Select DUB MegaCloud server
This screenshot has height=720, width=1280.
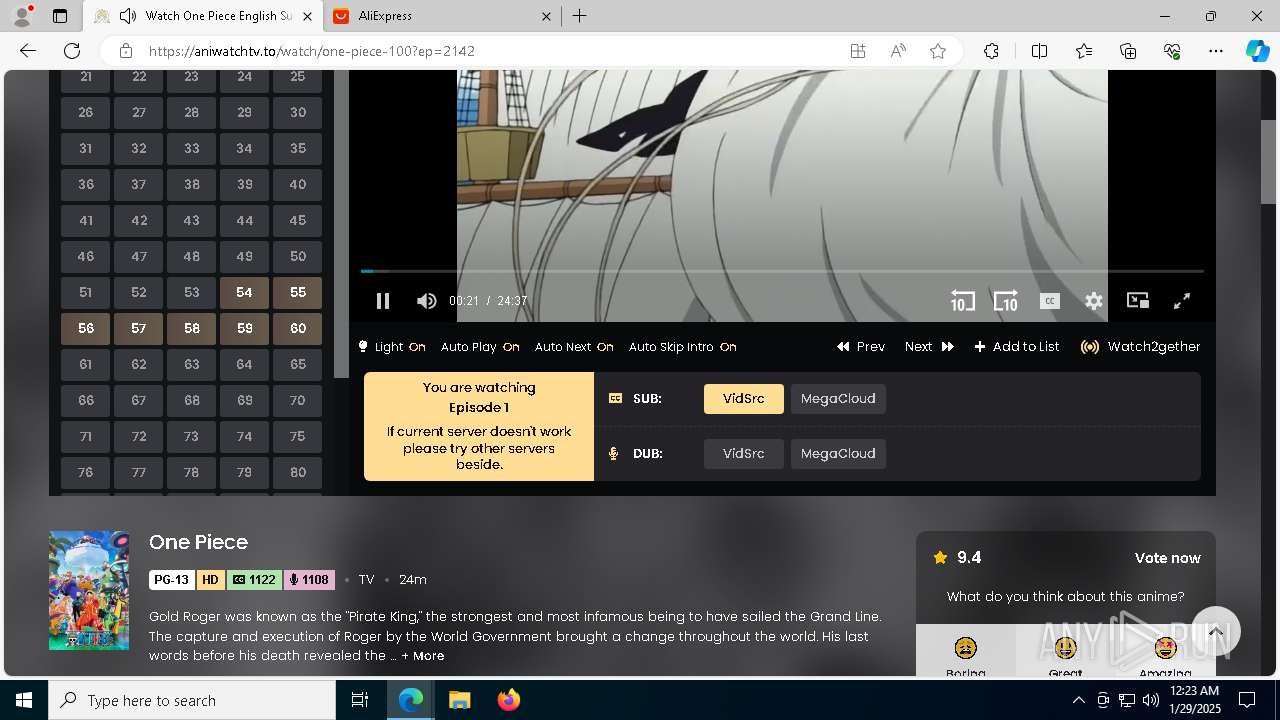pyautogui.click(x=838, y=454)
